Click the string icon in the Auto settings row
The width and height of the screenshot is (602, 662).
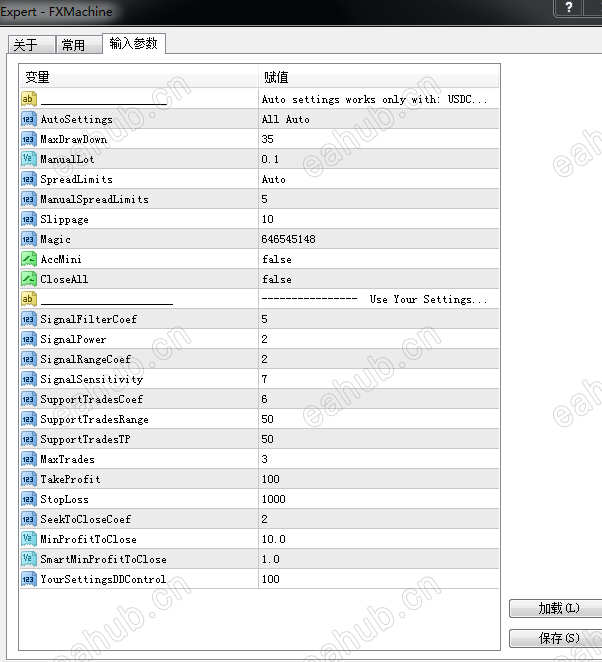coord(29,99)
